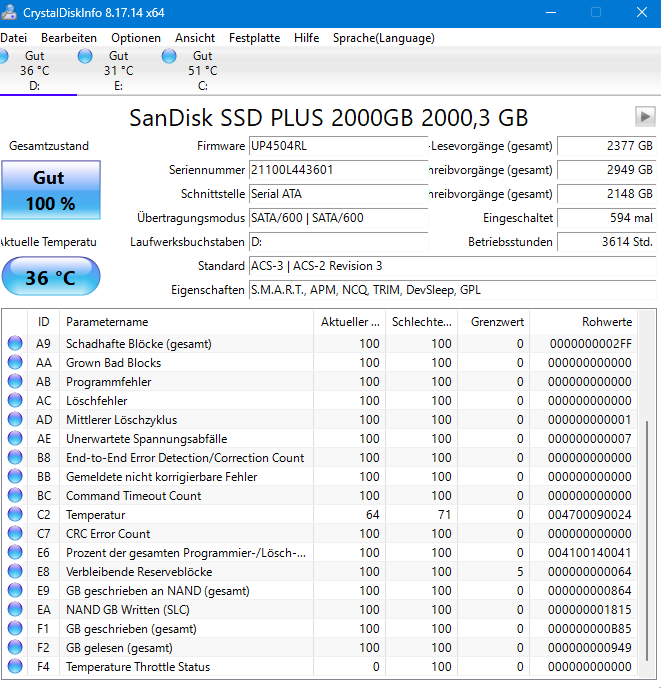Click status orb of C7 CRC Error Count row
Screen dimensions: 661x688
(15, 534)
